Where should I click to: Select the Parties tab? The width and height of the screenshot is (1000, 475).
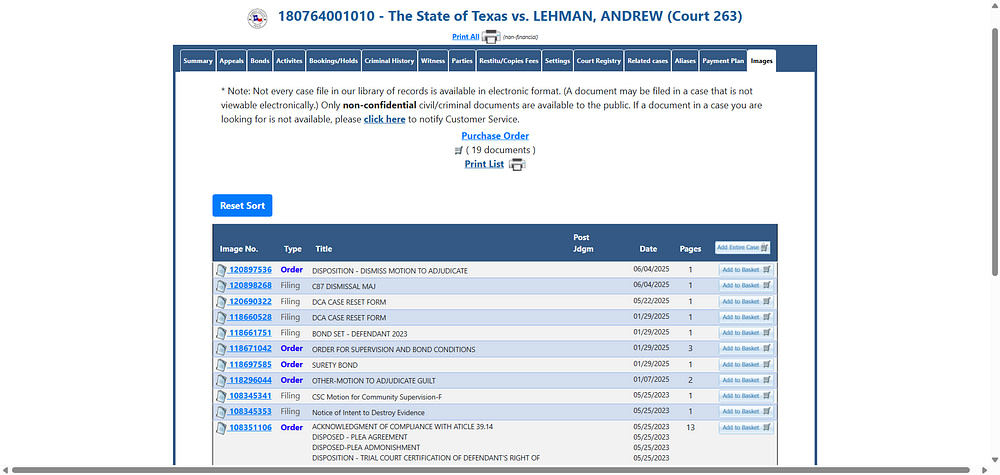click(x=462, y=61)
